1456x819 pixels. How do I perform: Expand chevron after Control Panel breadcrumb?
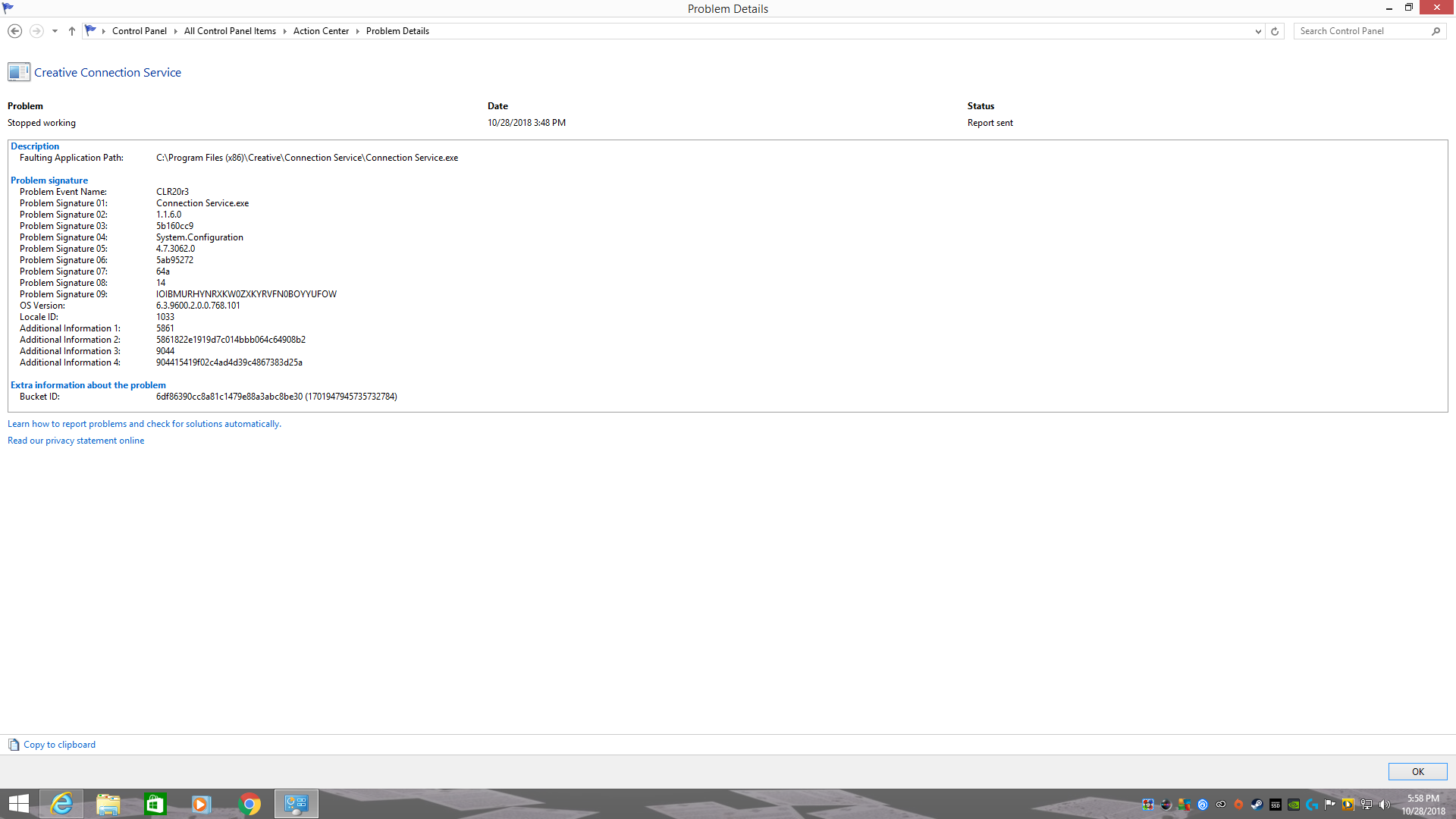tap(176, 31)
